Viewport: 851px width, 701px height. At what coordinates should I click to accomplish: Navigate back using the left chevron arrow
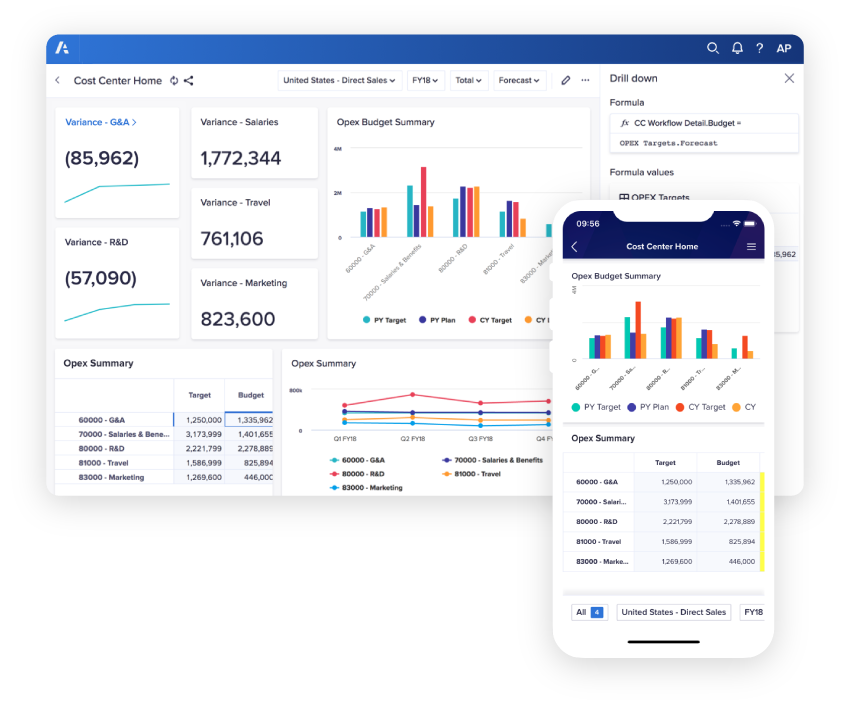pyautogui.click(x=57, y=80)
